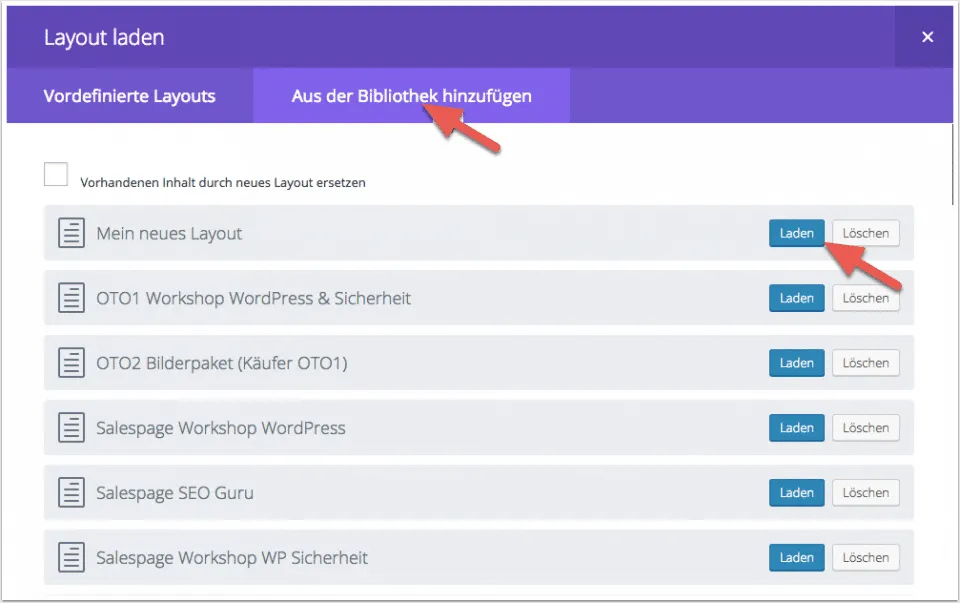Close the Layout laden dialog
This screenshot has height=603, width=960.
[927, 37]
